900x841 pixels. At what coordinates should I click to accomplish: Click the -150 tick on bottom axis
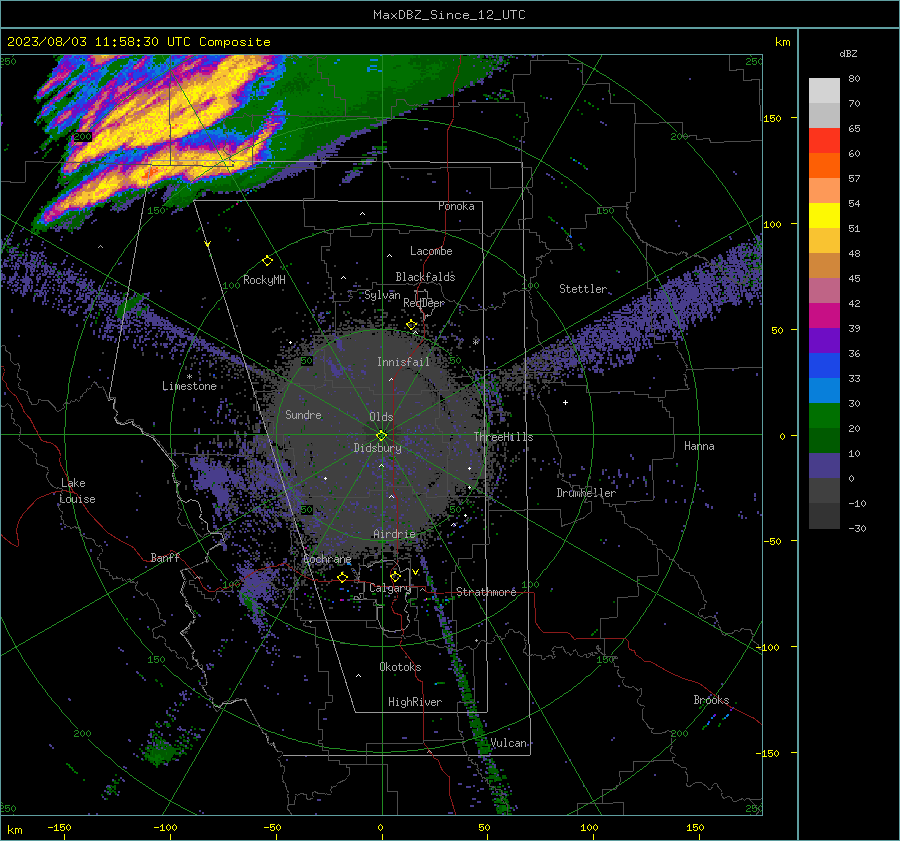pos(59,827)
